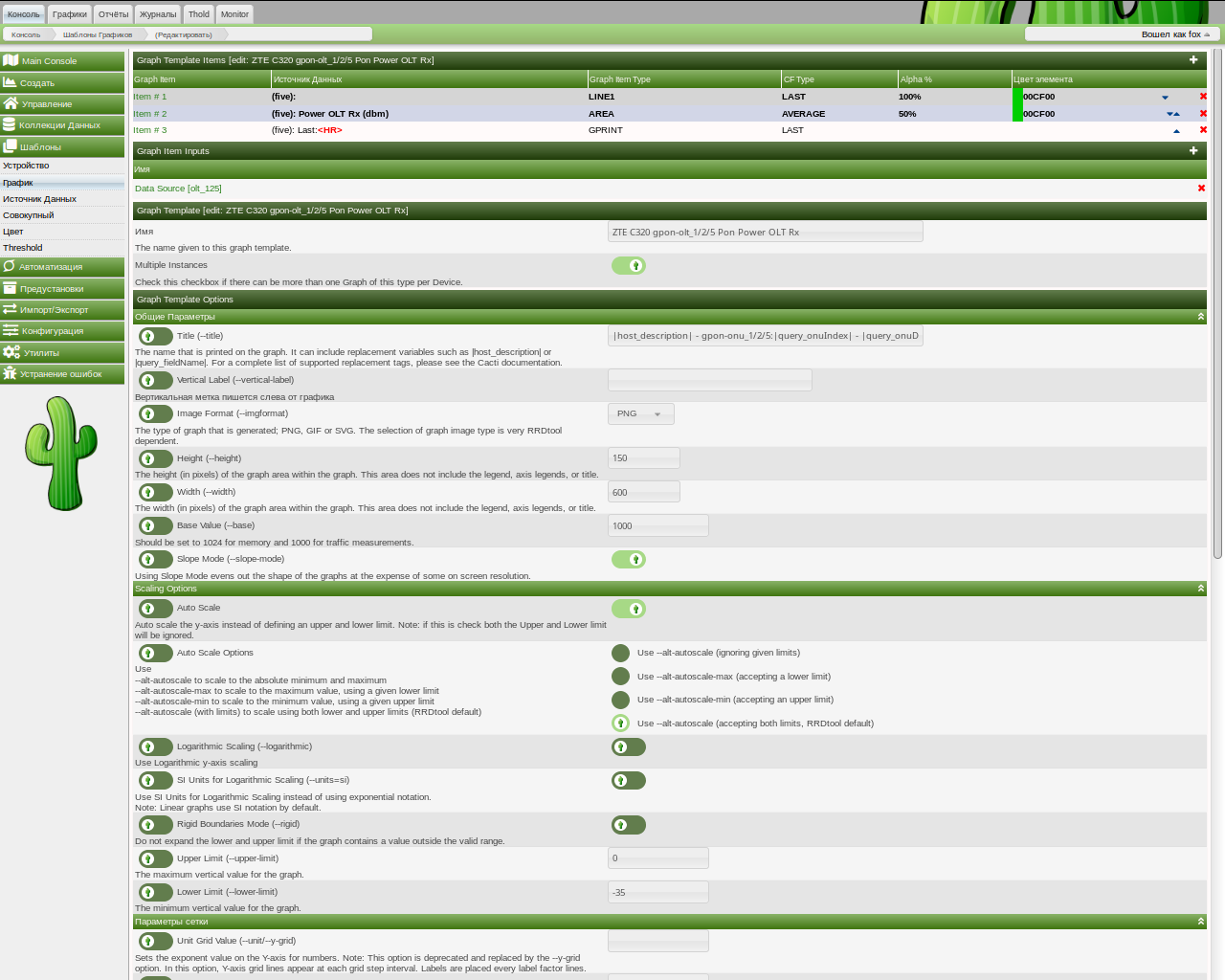Open the Image Format PNG dropdown
Image resolution: width=1225 pixels, height=980 pixels.
click(641, 413)
